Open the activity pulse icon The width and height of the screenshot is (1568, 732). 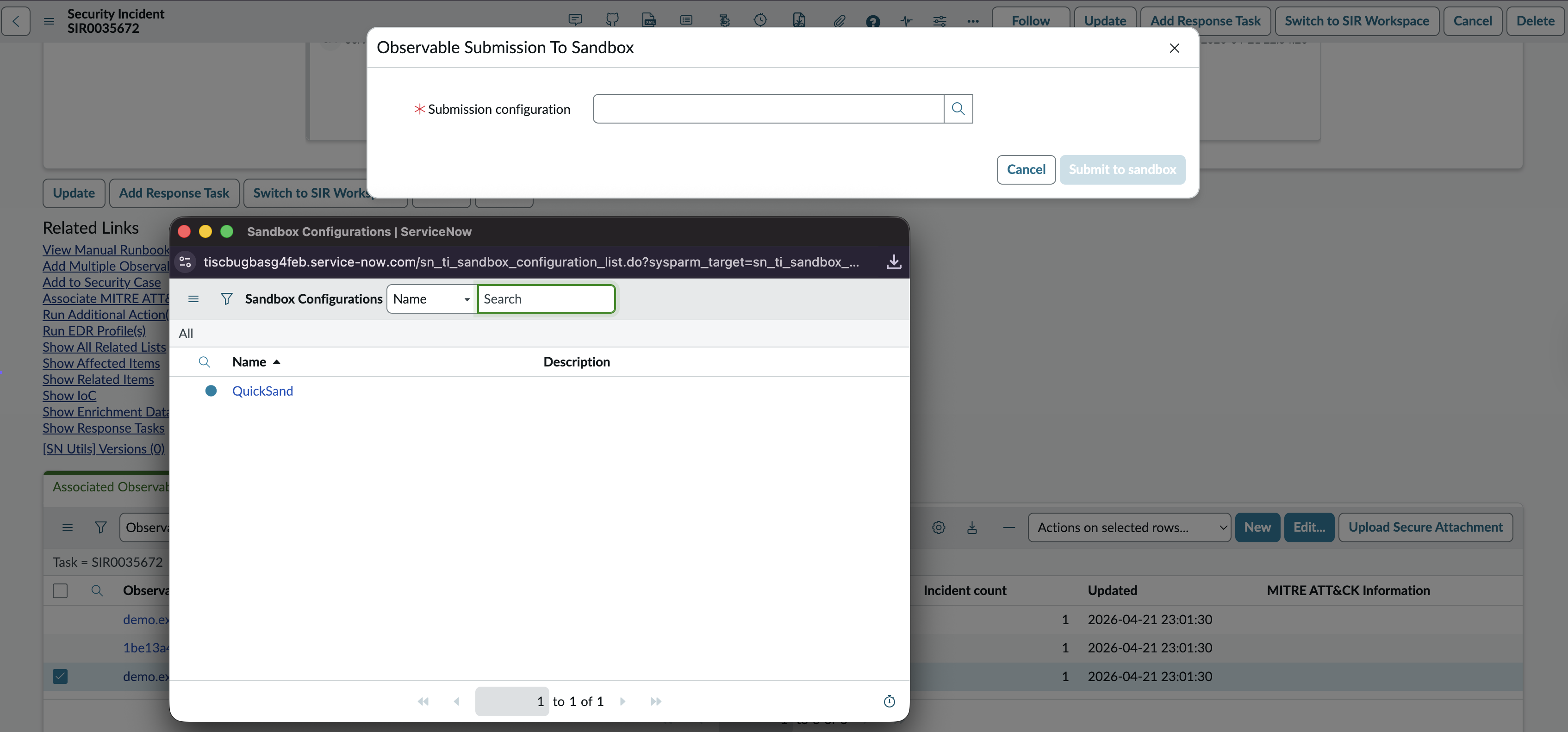(906, 21)
